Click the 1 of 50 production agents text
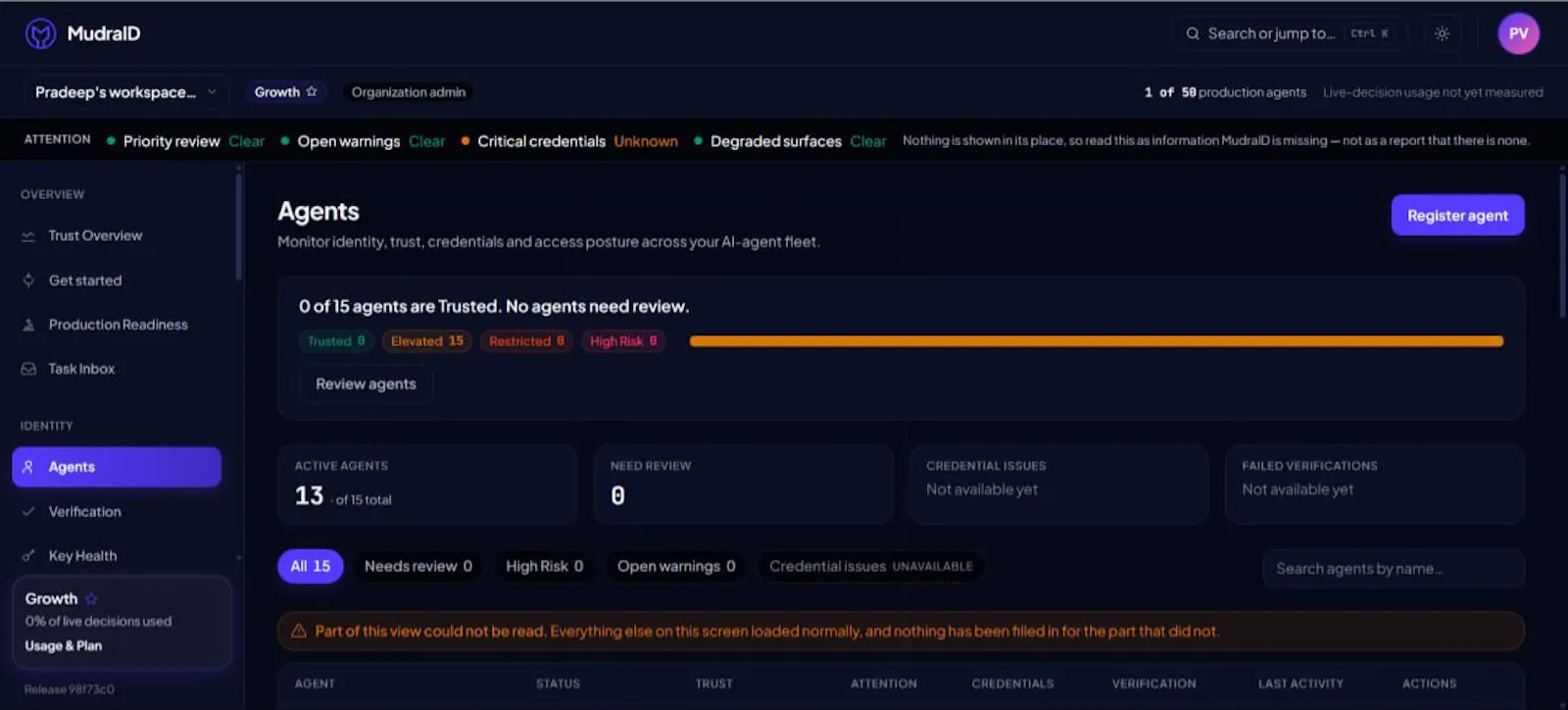 click(1225, 92)
